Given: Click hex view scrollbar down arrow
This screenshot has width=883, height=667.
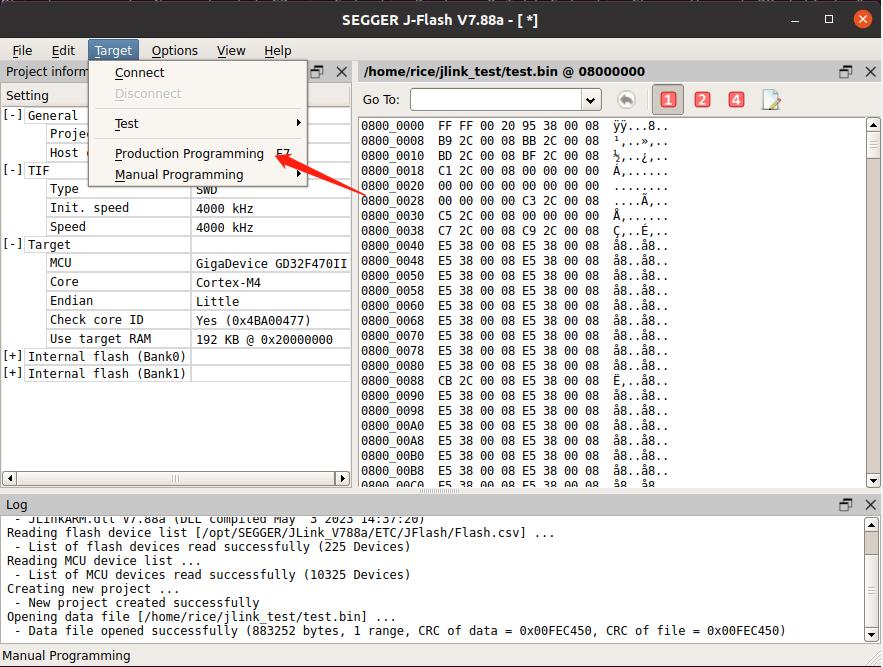Looking at the screenshot, I should (x=873, y=481).
